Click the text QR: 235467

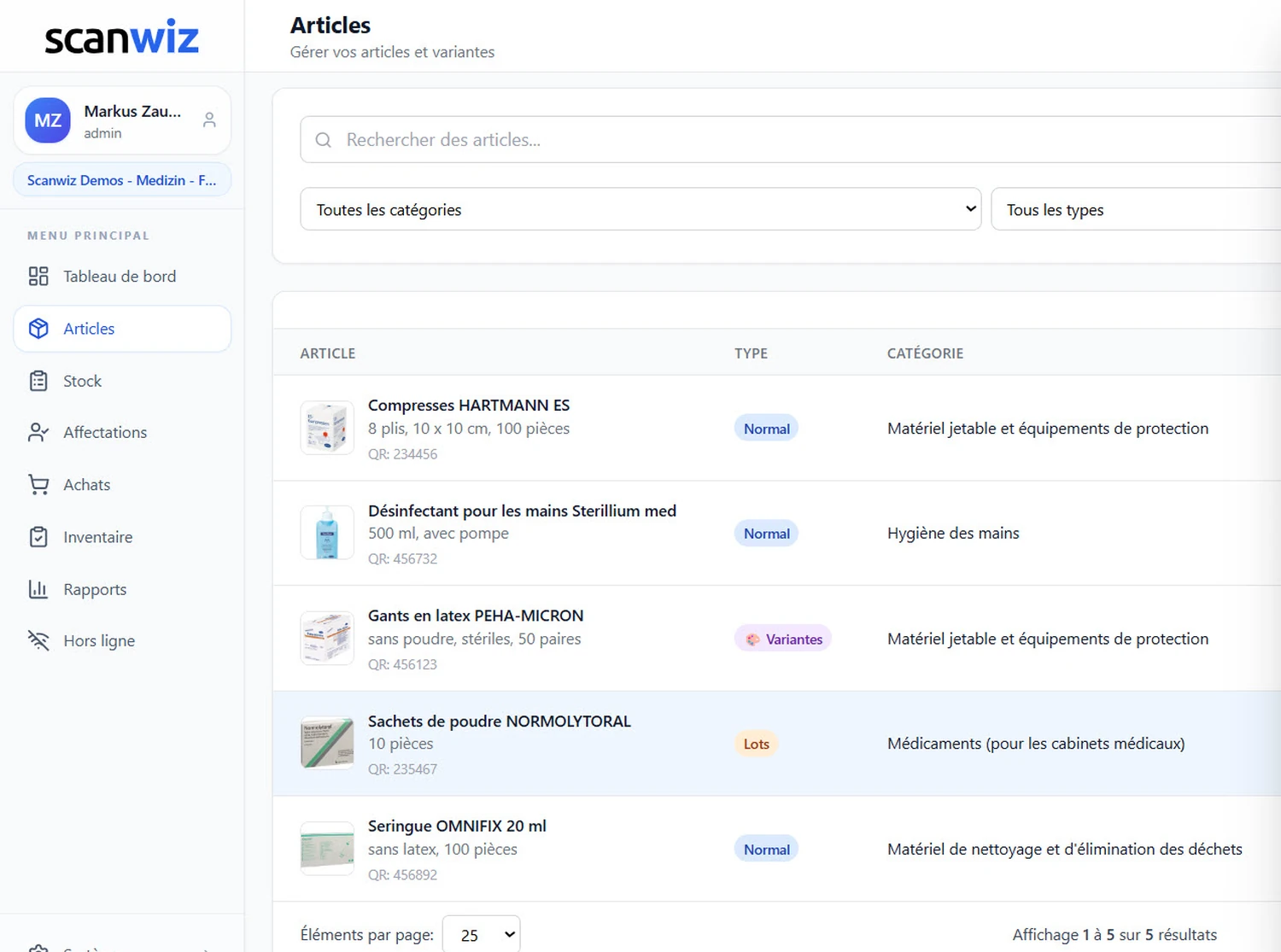[x=402, y=769]
